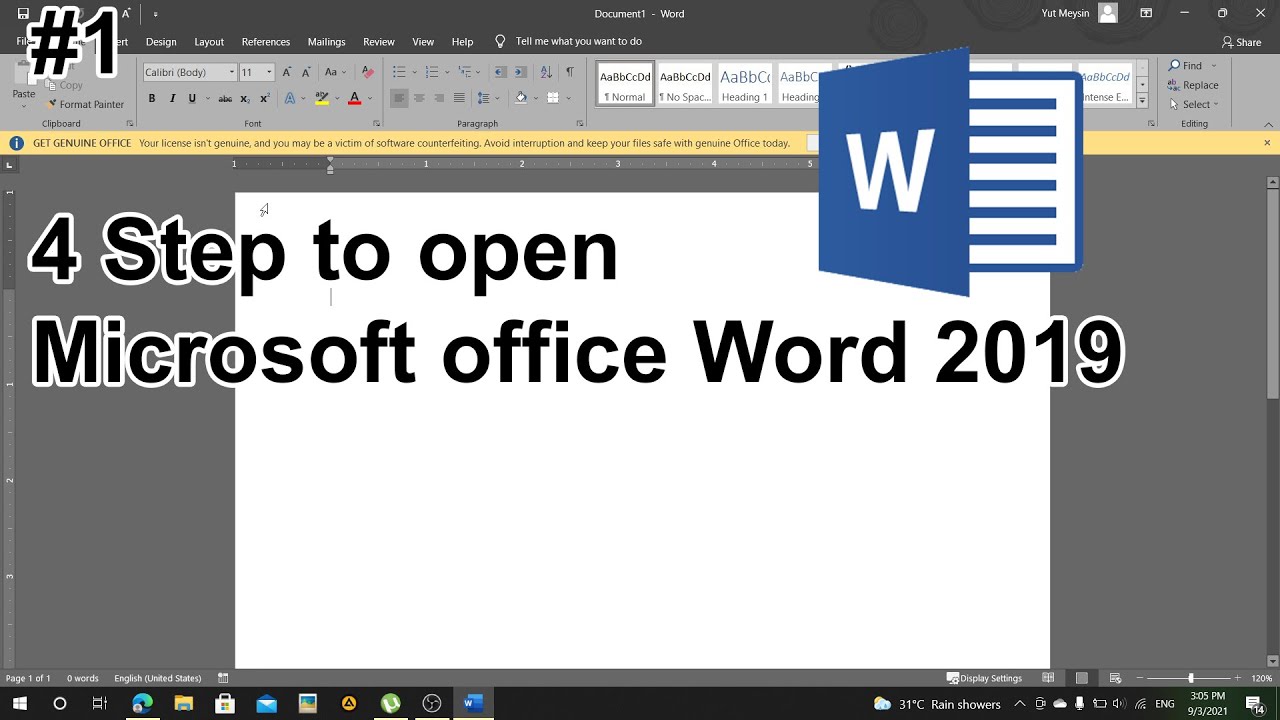Image resolution: width=1280 pixels, height=720 pixels.
Task: Open Paragraph settings dialog launcher
Action: pyautogui.click(x=580, y=124)
